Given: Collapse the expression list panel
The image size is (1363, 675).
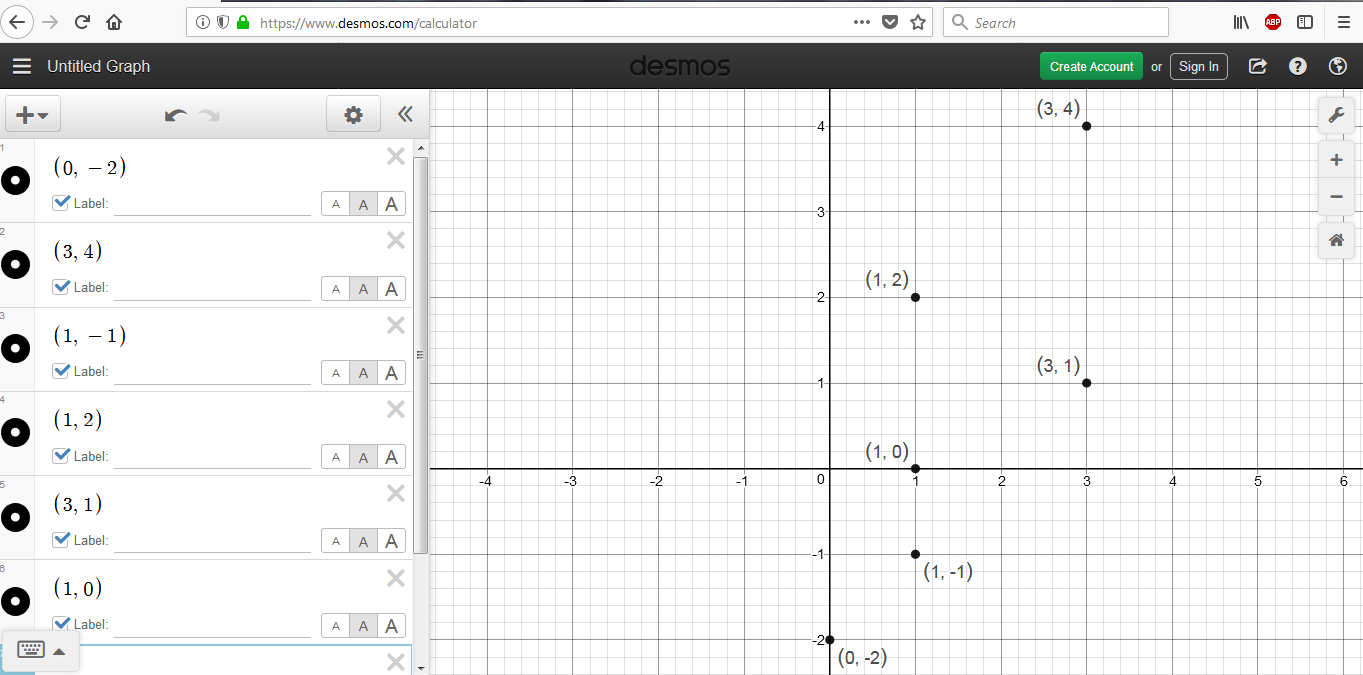Looking at the screenshot, I should (405, 114).
